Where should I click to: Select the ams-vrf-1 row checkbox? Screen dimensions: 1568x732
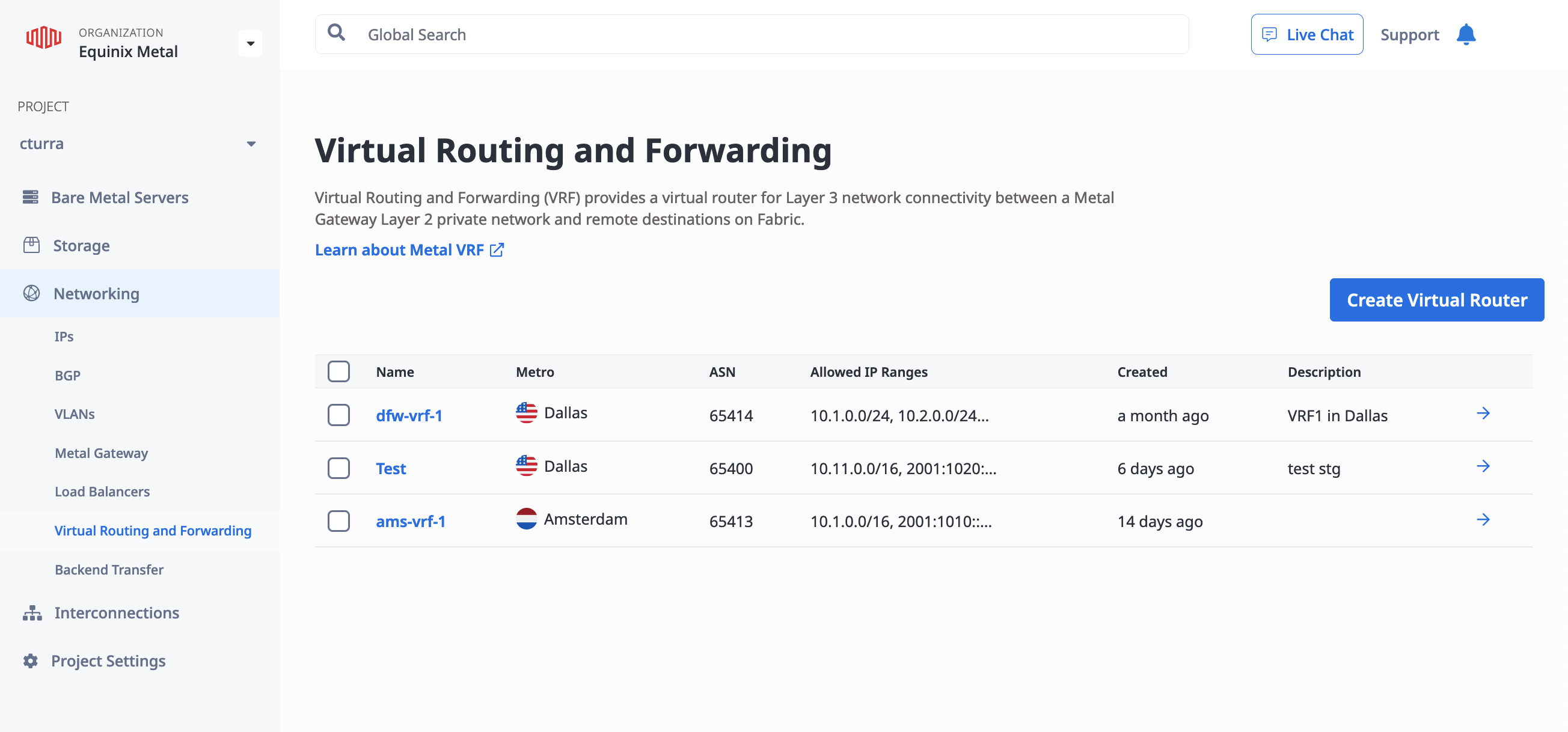pos(338,521)
